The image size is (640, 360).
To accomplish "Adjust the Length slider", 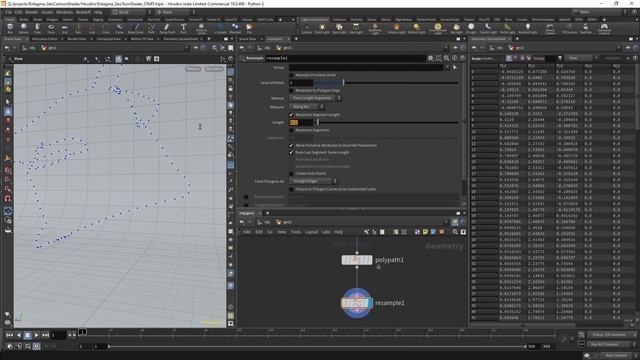I will click(x=386, y=122).
